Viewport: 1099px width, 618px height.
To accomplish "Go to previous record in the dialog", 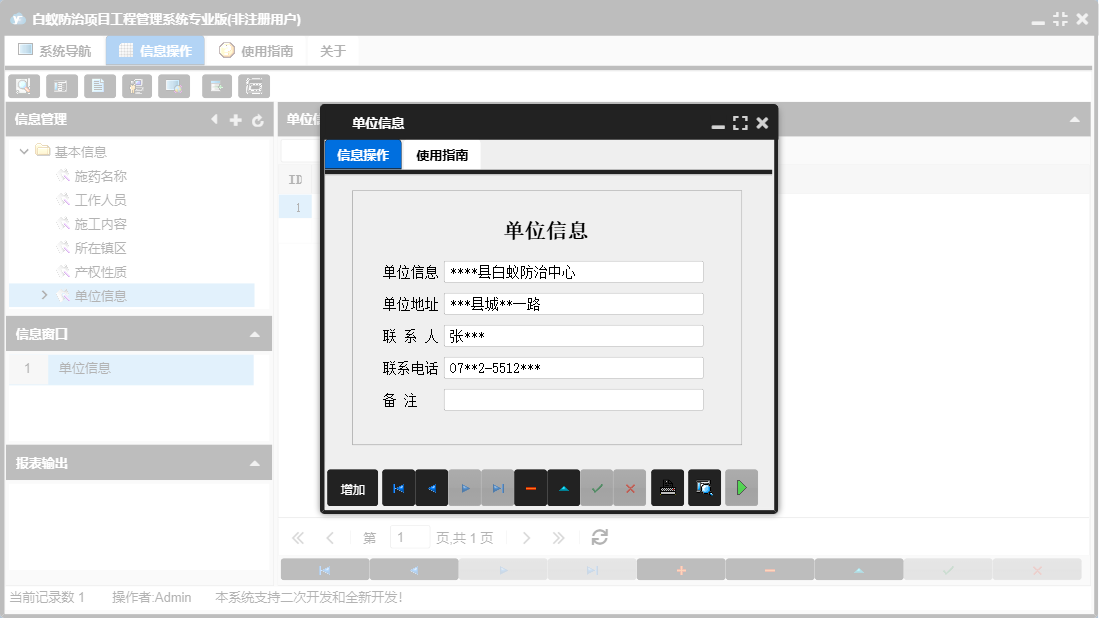I will [x=431, y=488].
